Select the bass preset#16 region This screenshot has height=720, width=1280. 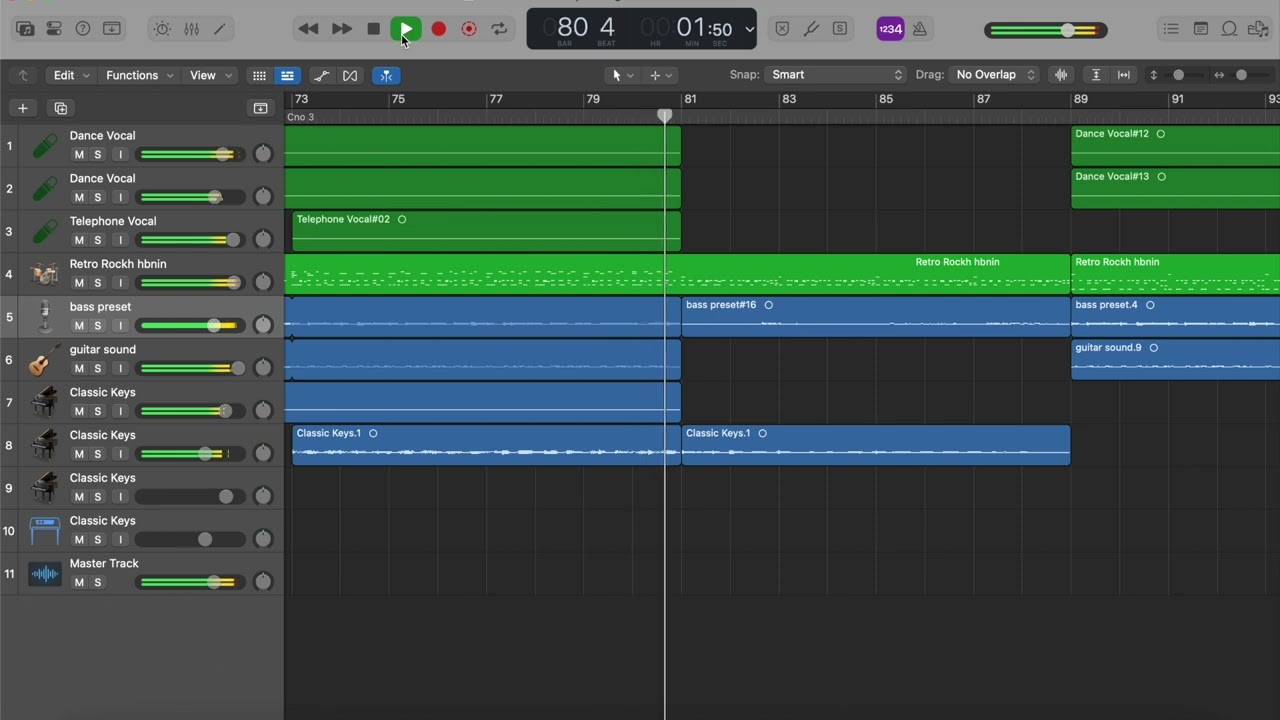point(876,317)
